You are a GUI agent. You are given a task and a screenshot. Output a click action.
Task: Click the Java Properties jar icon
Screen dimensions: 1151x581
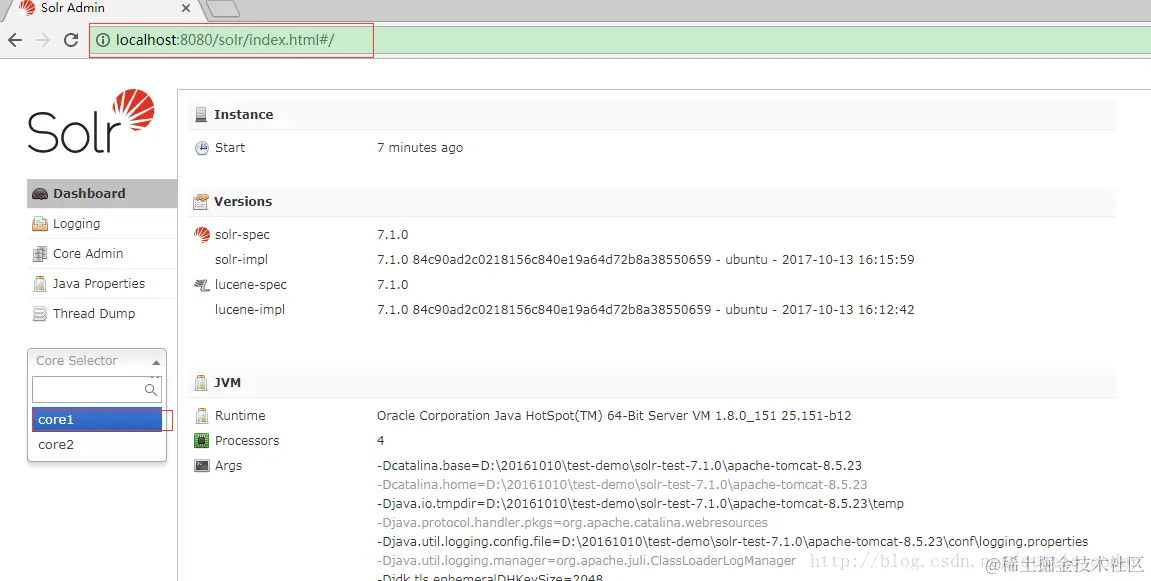(40, 284)
